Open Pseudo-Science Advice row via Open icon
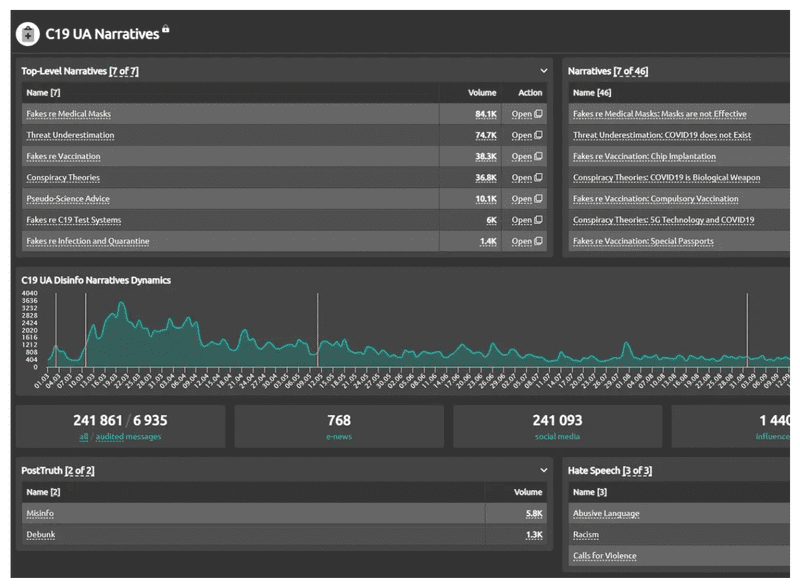 click(x=538, y=199)
